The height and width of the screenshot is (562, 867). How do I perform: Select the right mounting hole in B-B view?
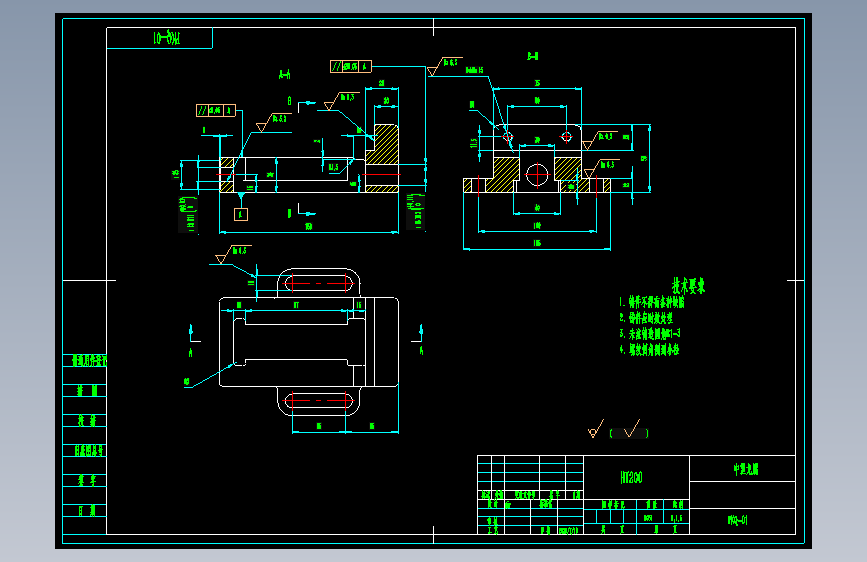pyautogui.click(x=566, y=136)
